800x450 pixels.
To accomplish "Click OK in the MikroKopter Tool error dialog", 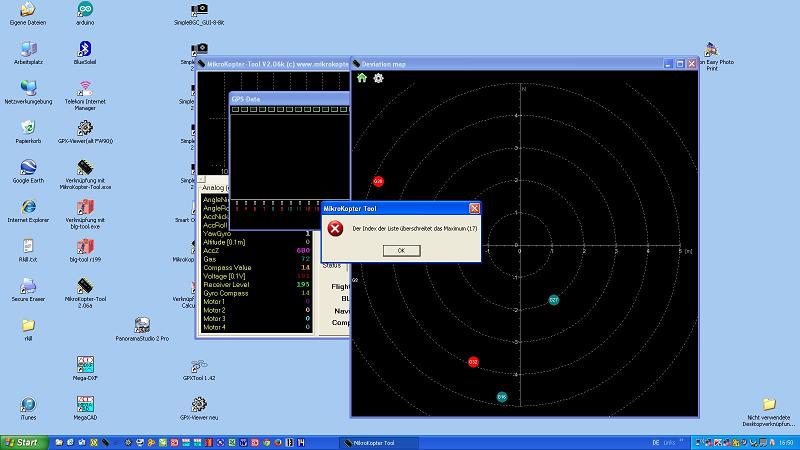I will coord(402,251).
